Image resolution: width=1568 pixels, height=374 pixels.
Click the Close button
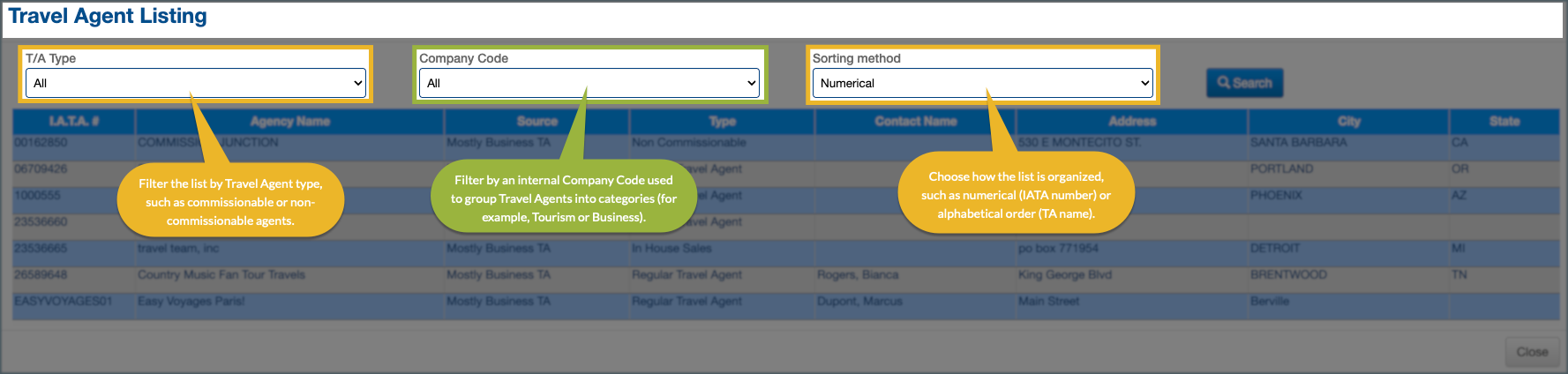tap(1531, 352)
